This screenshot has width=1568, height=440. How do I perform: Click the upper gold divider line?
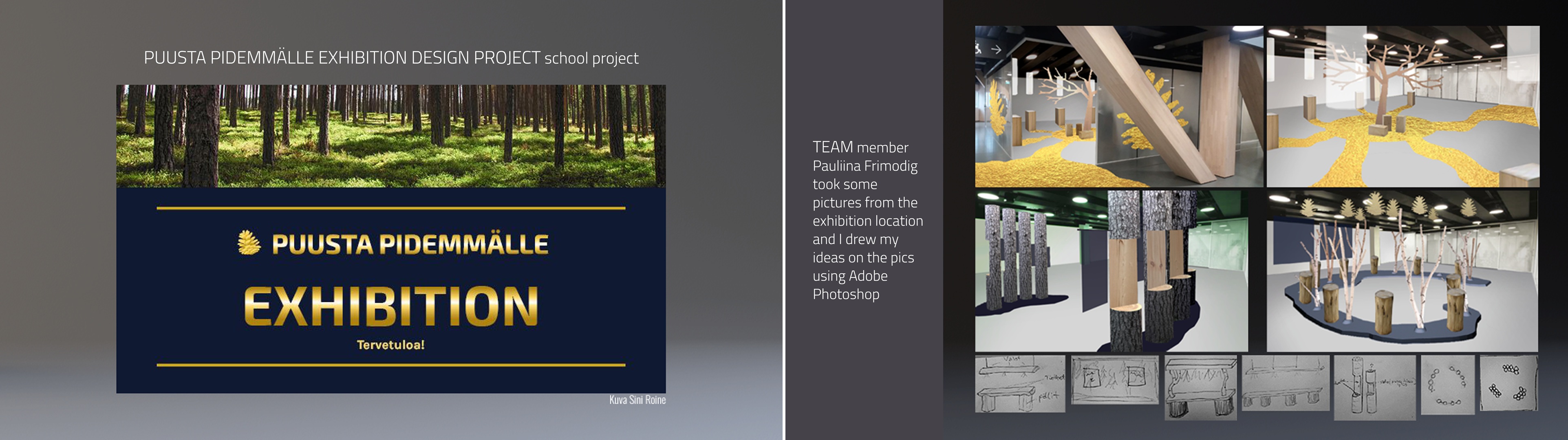(x=391, y=208)
